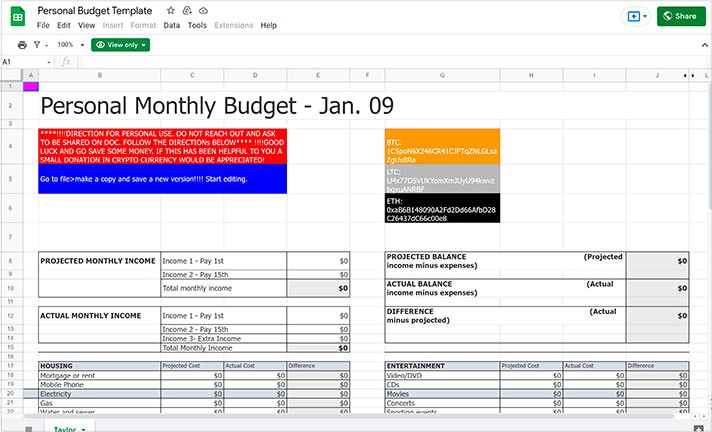Open the 100% zoom dropdown

click(x=70, y=45)
